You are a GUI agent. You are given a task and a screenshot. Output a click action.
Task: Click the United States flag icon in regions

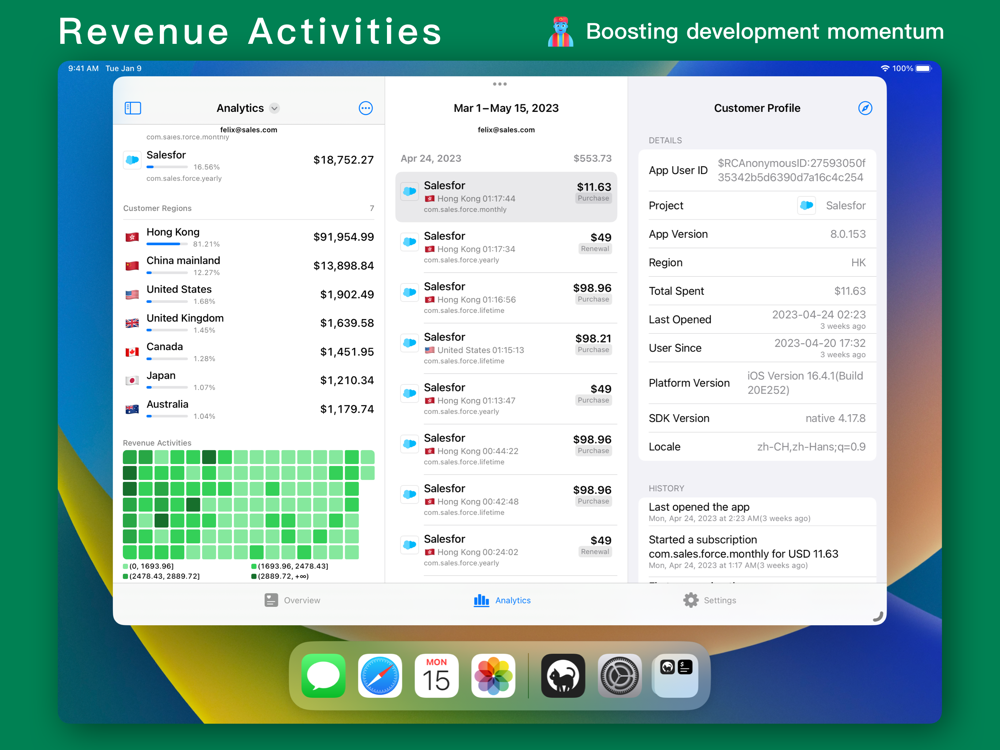tap(132, 295)
